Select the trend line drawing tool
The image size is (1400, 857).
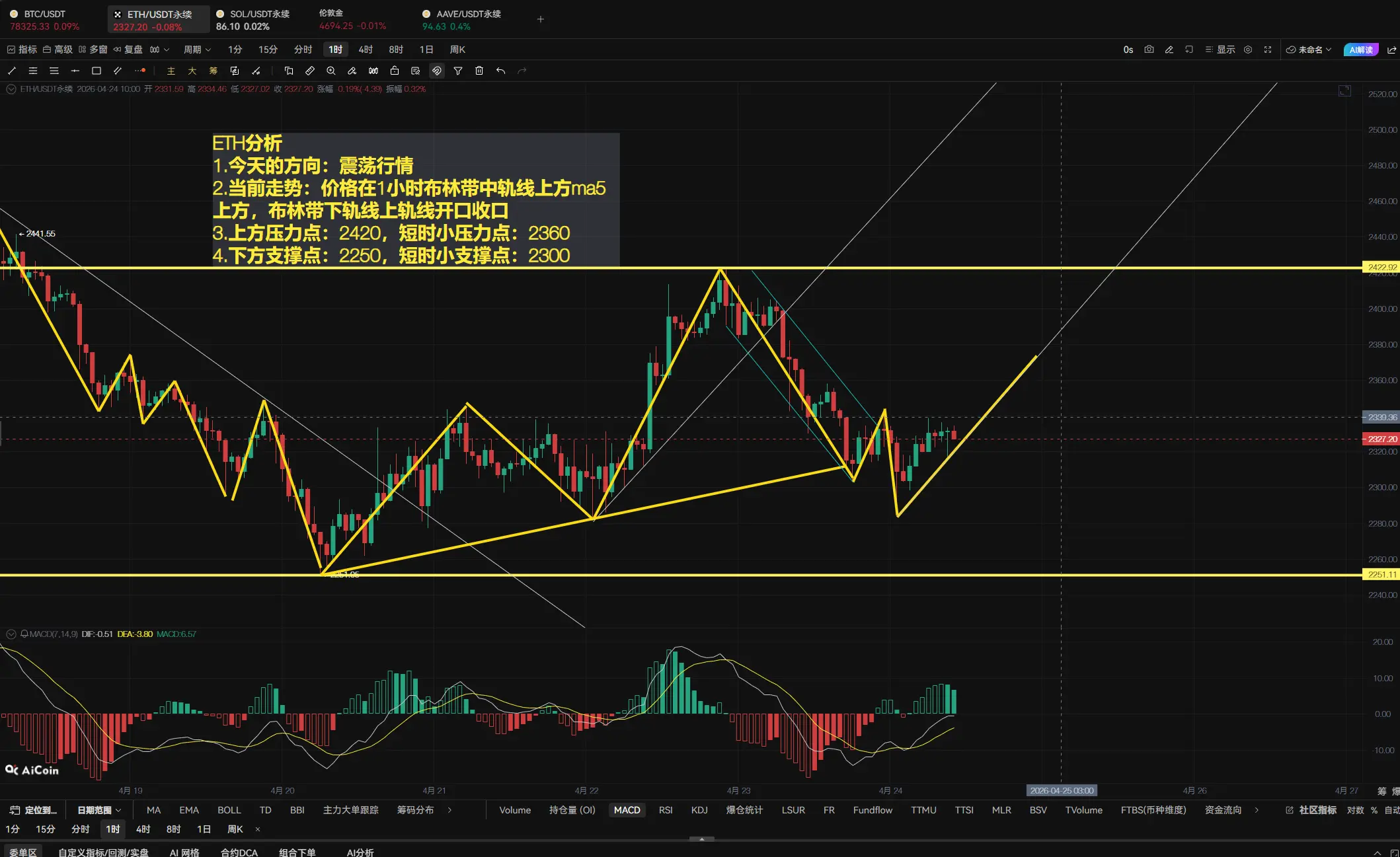pyautogui.click(x=12, y=71)
